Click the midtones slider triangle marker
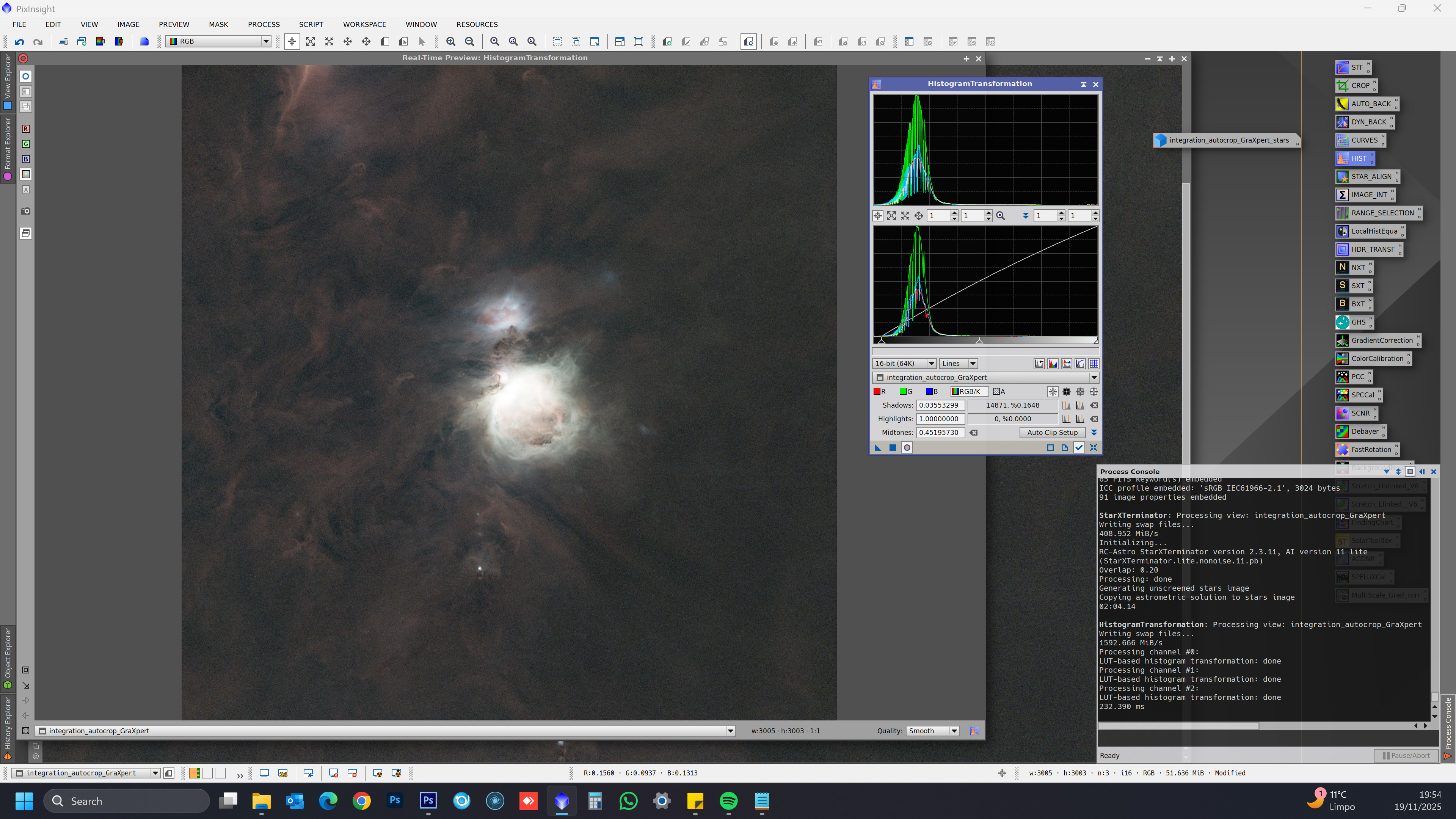This screenshot has width=1456, height=819. tap(979, 341)
